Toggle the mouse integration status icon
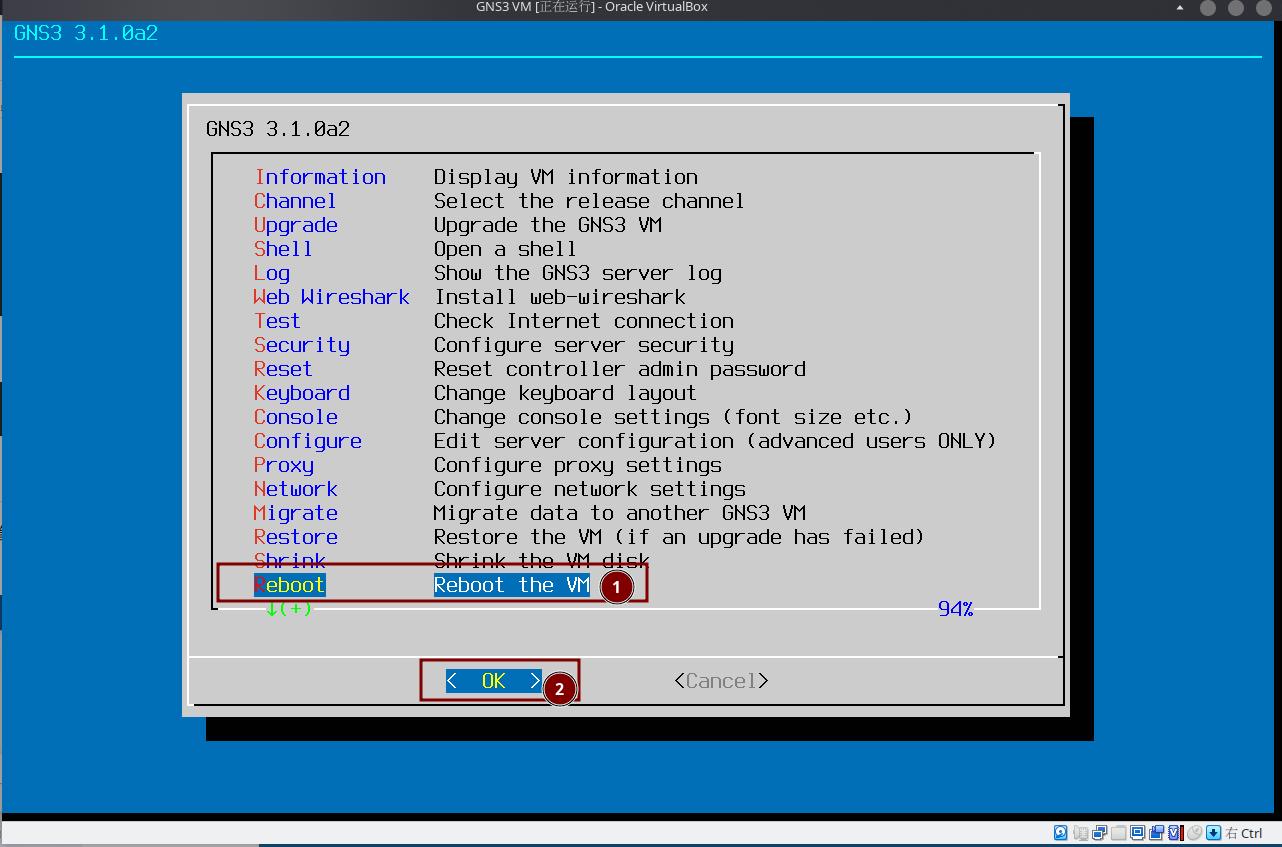 (1194, 833)
